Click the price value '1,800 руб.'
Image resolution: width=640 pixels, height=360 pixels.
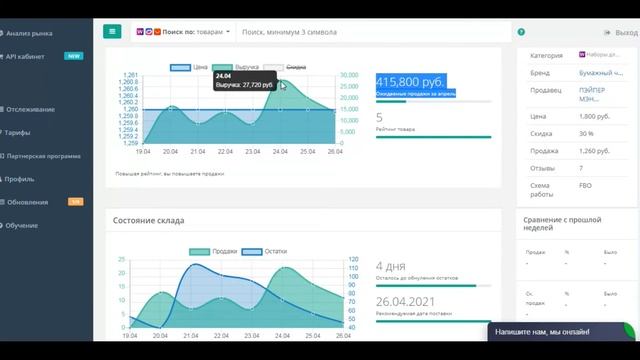click(x=594, y=116)
